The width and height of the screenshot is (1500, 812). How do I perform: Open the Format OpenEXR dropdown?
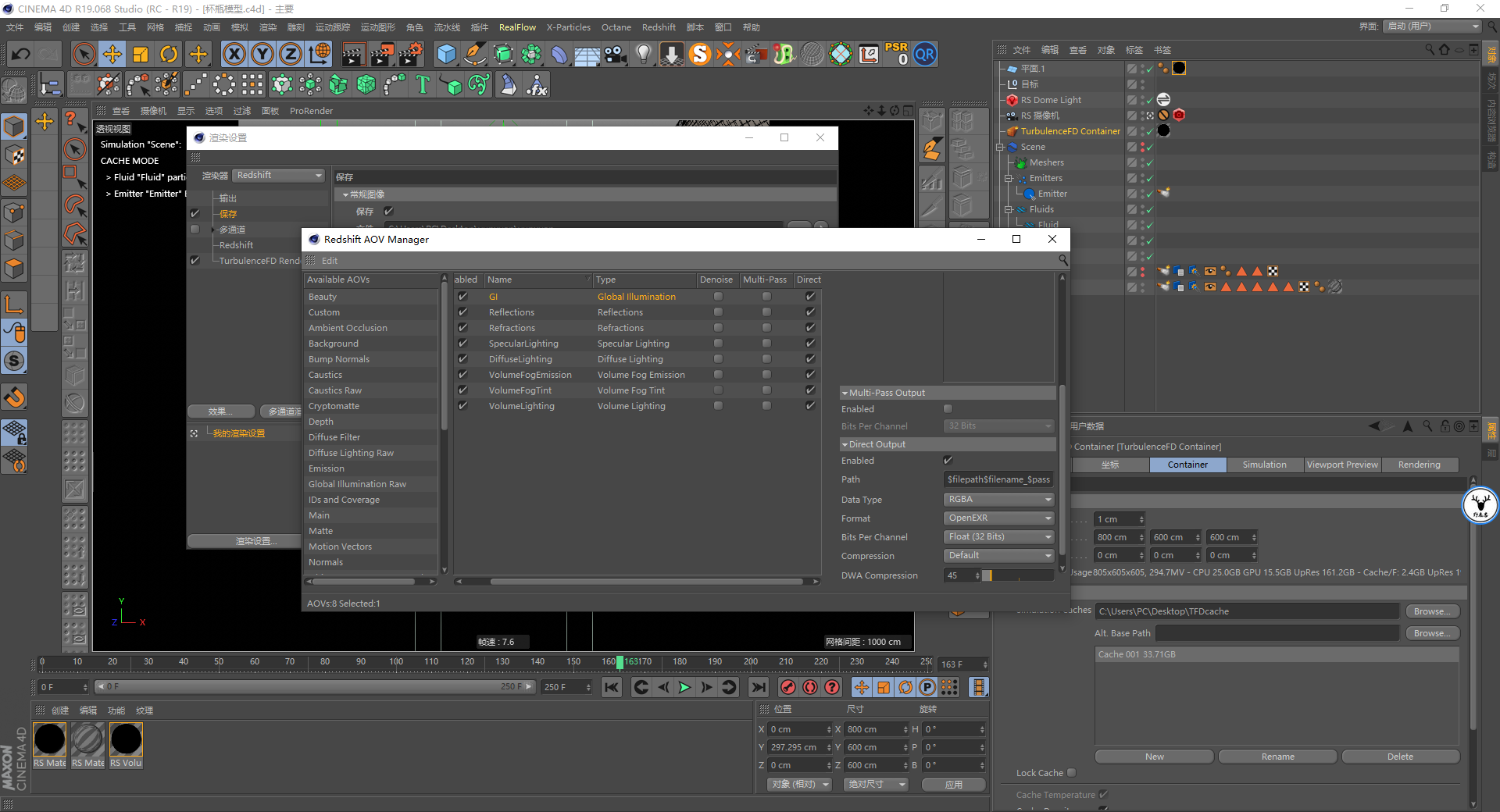(x=998, y=518)
